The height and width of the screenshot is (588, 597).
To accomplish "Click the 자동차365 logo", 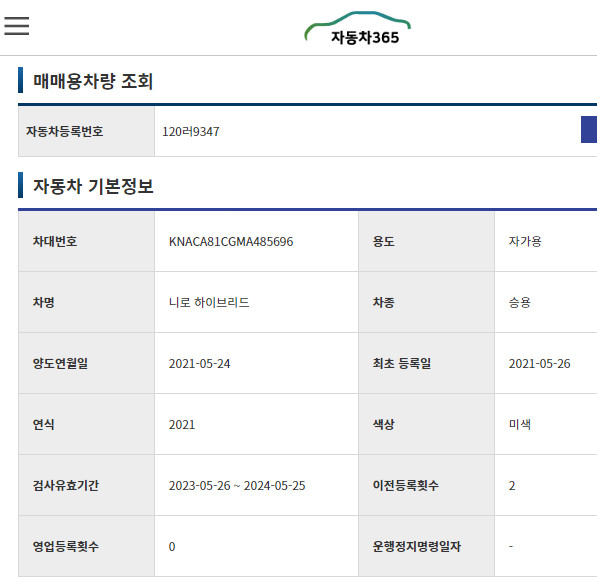I will [x=358, y=29].
